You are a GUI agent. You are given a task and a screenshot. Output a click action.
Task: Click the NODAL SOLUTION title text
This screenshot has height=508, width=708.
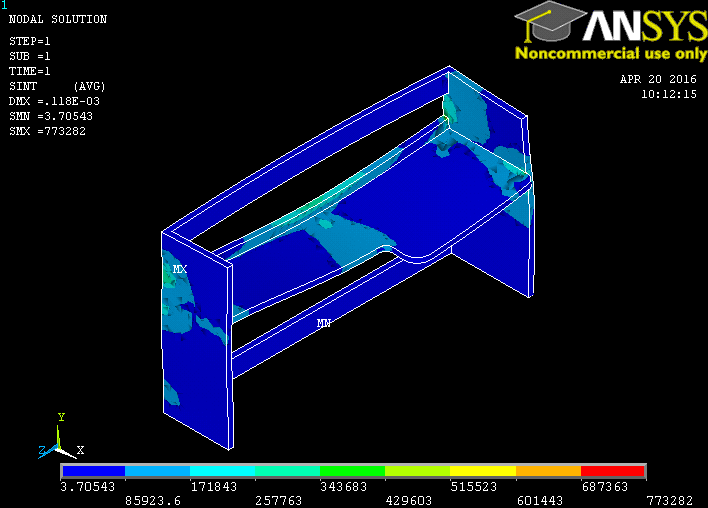point(58,19)
